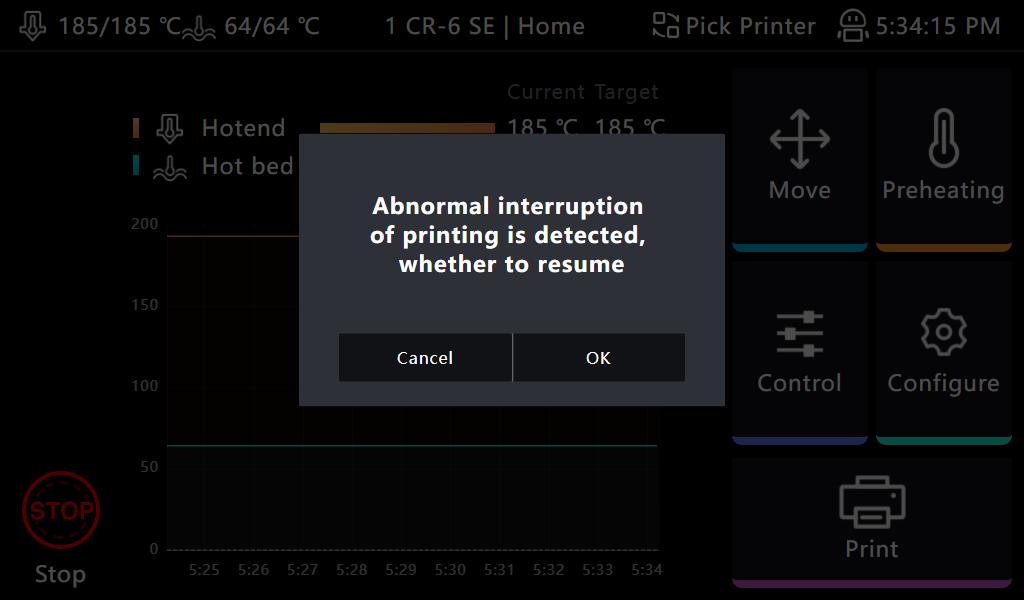Viewport: 1024px width, 600px height.
Task: Tap the 5:34:15 PM clock display
Action: click(938, 26)
